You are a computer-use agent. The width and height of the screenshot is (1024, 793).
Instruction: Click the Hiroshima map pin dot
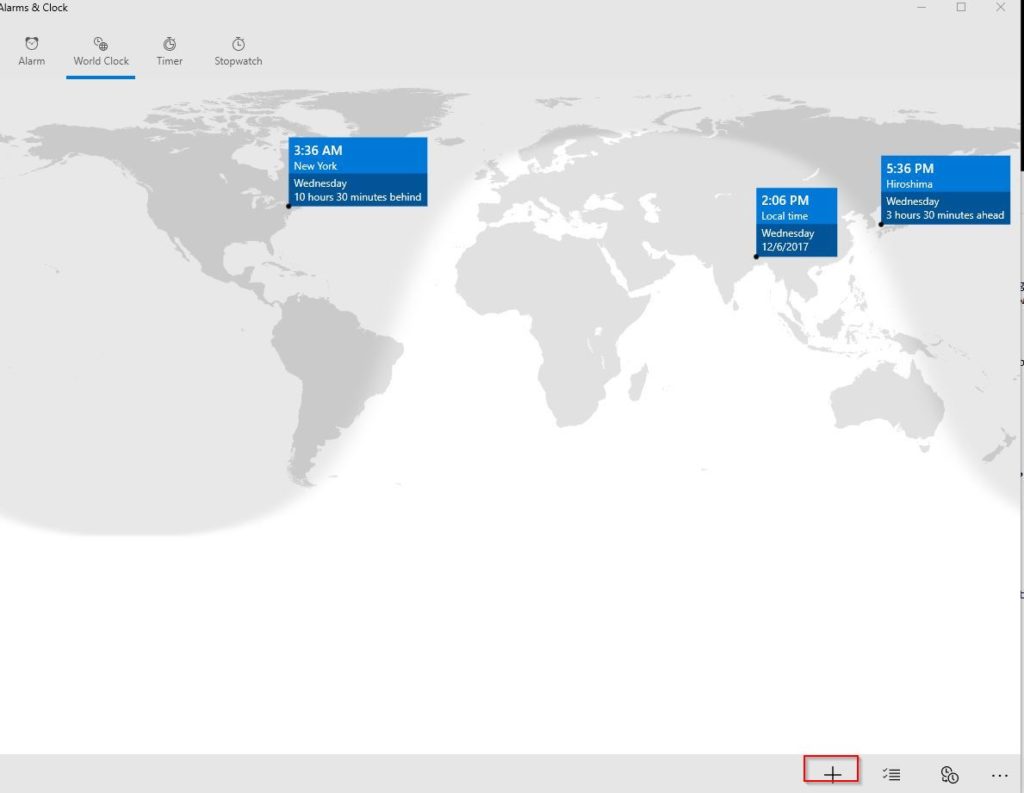(x=881, y=225)
